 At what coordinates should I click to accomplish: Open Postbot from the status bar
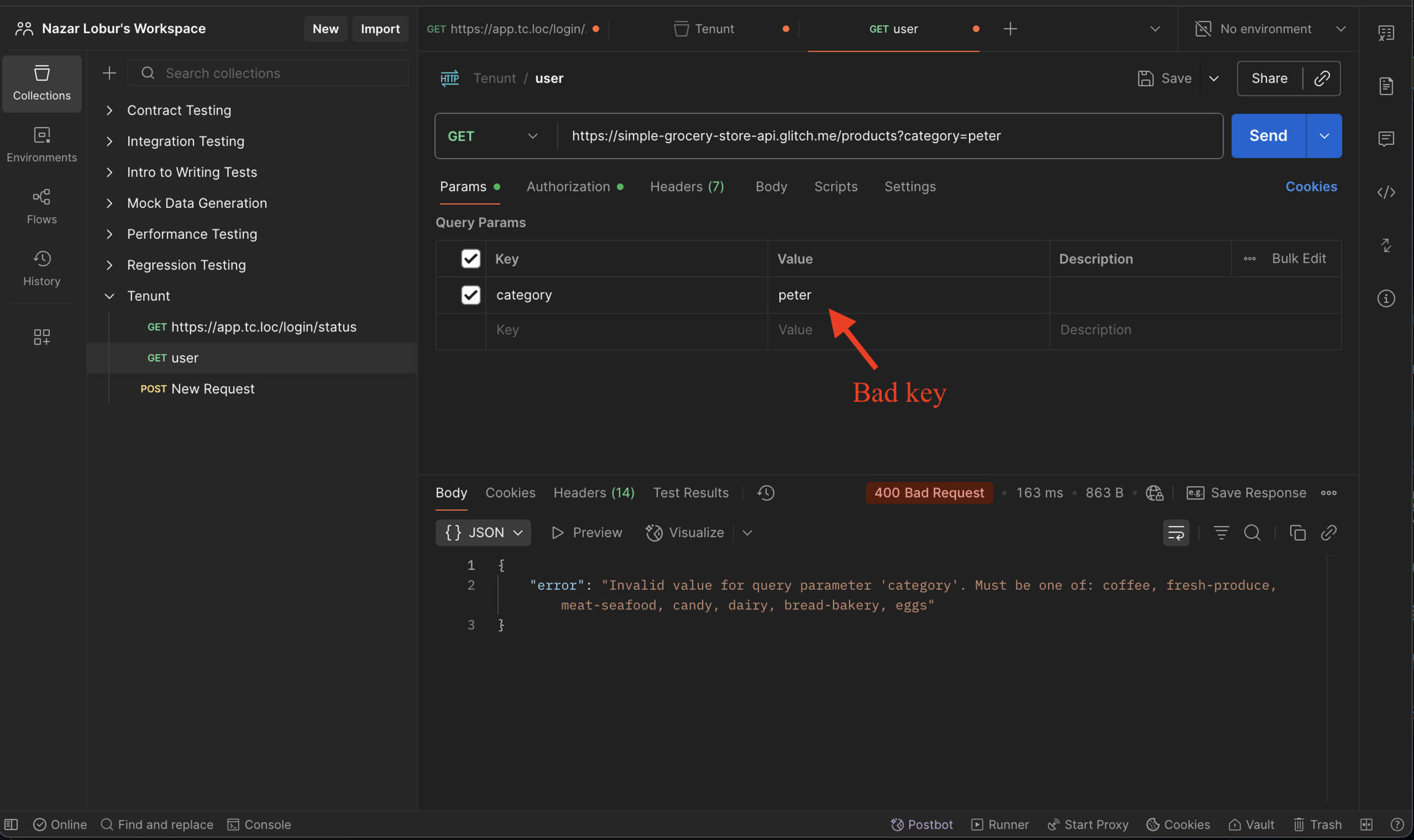click(x=922, y=824)
